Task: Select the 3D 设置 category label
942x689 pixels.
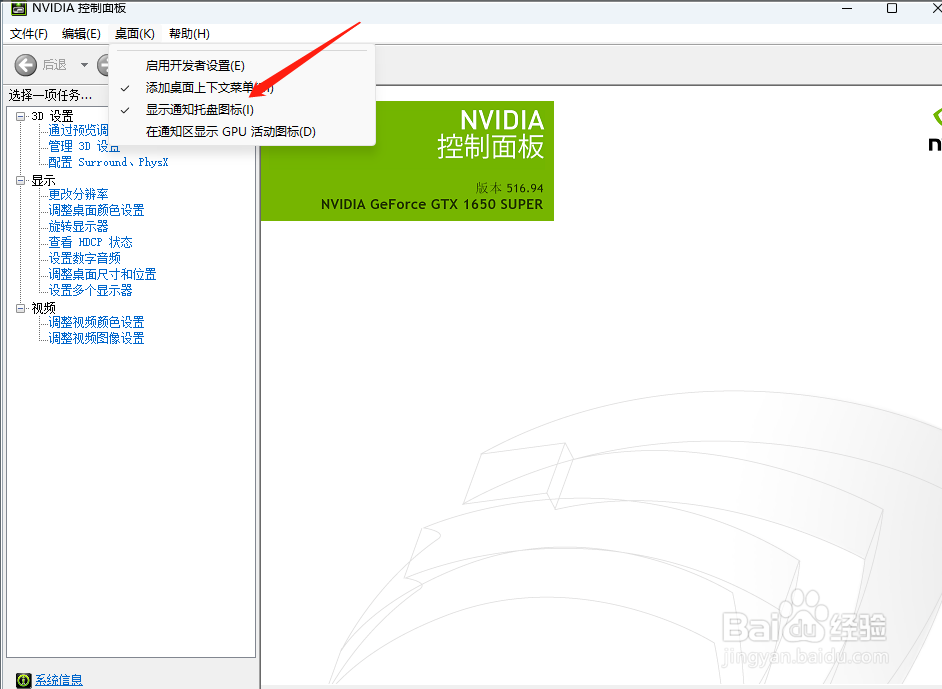Action: (52, 116)
